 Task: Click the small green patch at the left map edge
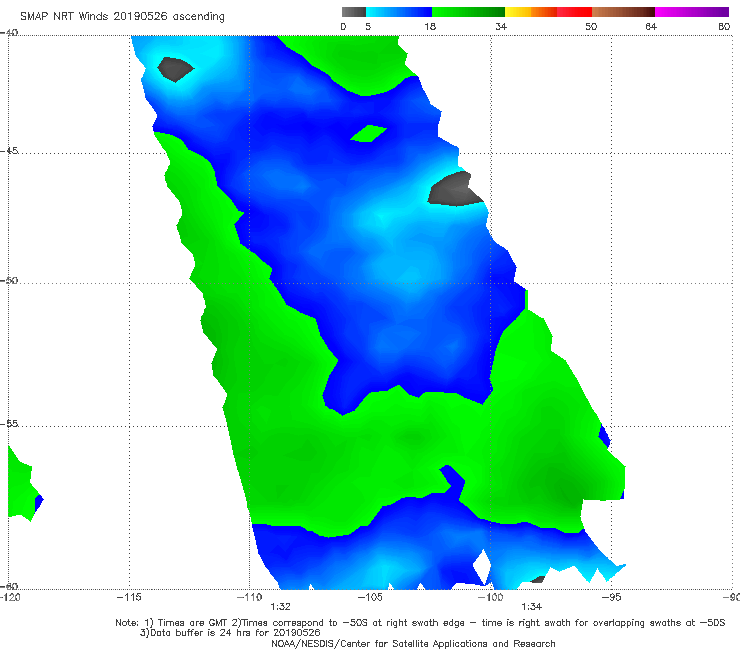(22, 486)
